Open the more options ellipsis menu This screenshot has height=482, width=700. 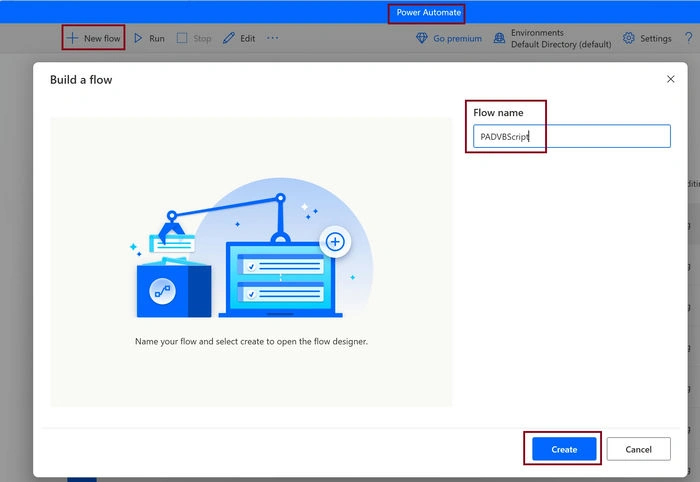(x=272, y=38)
